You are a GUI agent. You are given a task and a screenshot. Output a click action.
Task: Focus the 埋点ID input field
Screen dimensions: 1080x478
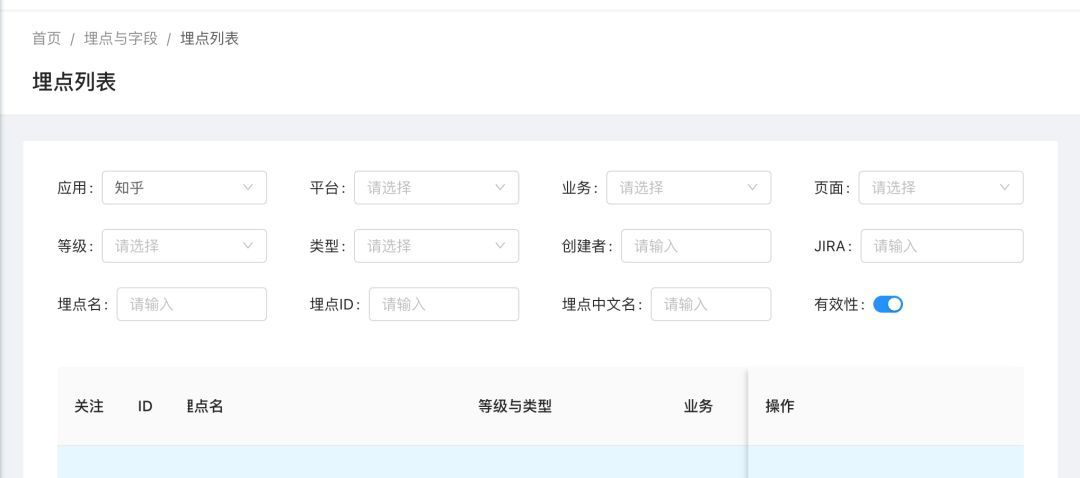[443, 305]
